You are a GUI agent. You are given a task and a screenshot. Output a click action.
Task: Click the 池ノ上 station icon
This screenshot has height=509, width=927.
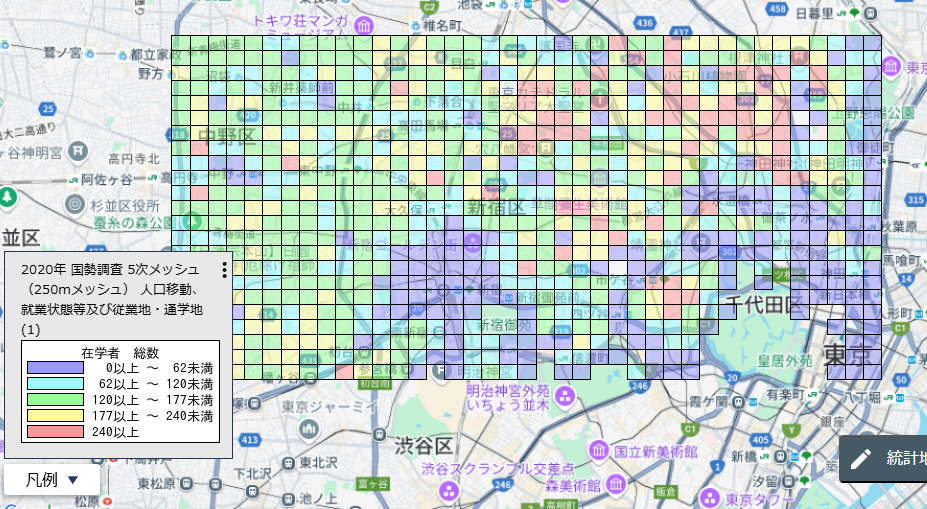[x=289, y=499]
